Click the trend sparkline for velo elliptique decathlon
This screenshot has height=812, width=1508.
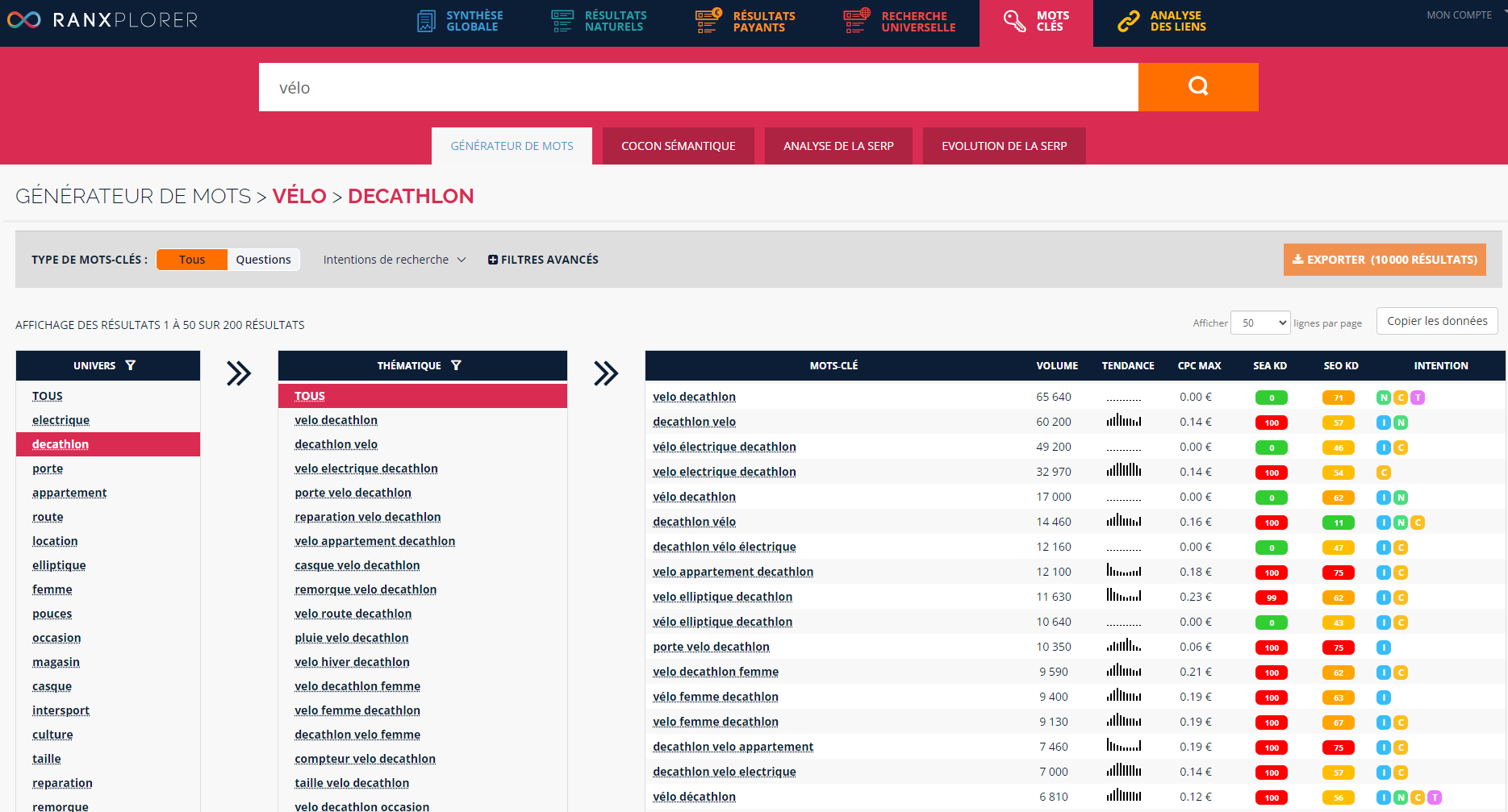pos(1124,595)
